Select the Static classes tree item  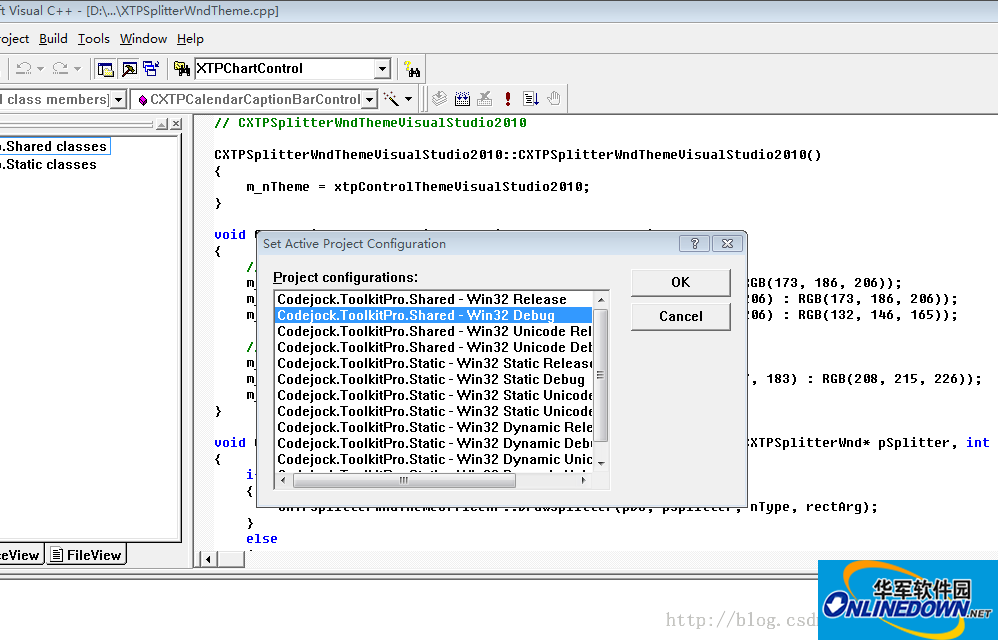(50, 165)
